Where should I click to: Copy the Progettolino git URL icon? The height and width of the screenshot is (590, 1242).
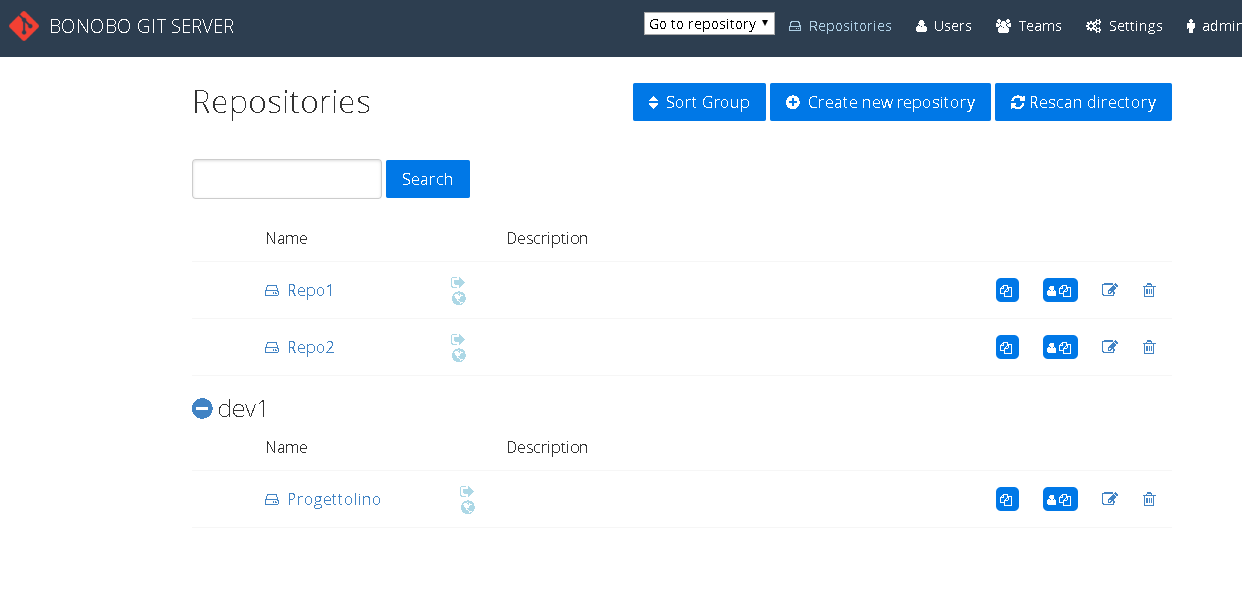click(x=1007, y=499)
